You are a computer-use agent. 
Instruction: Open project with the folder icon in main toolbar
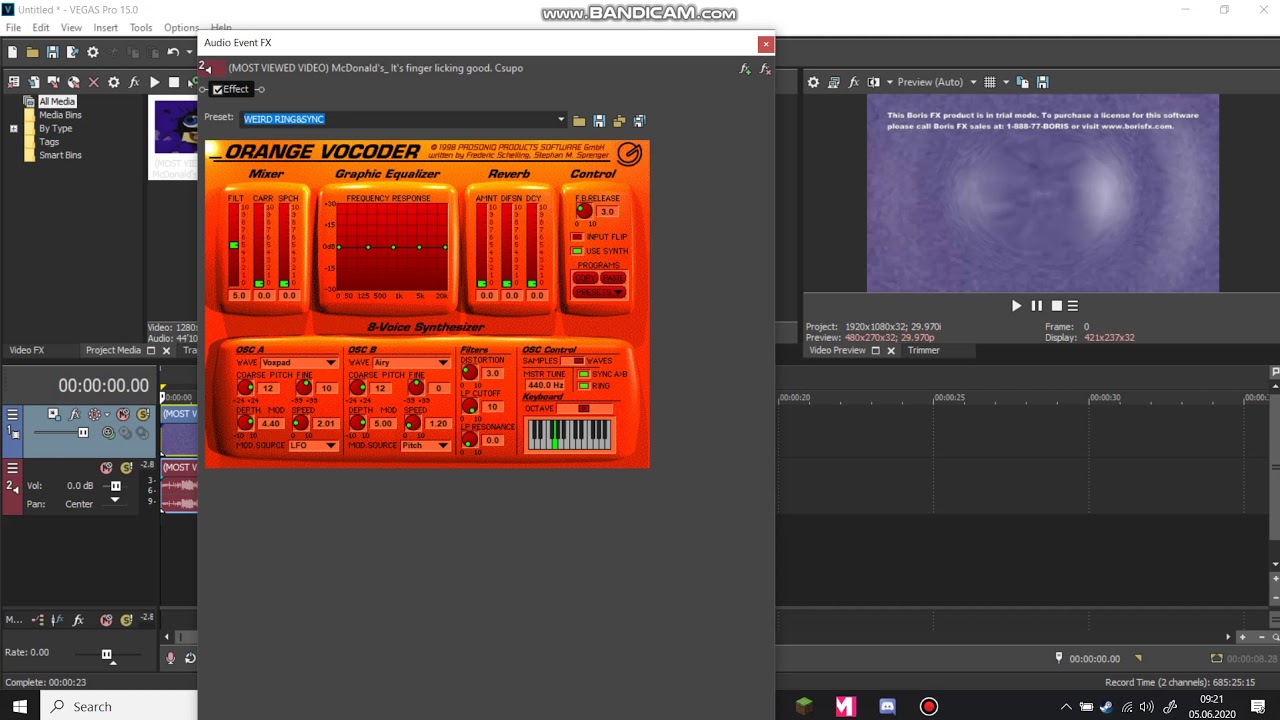[x=32, y=52]
